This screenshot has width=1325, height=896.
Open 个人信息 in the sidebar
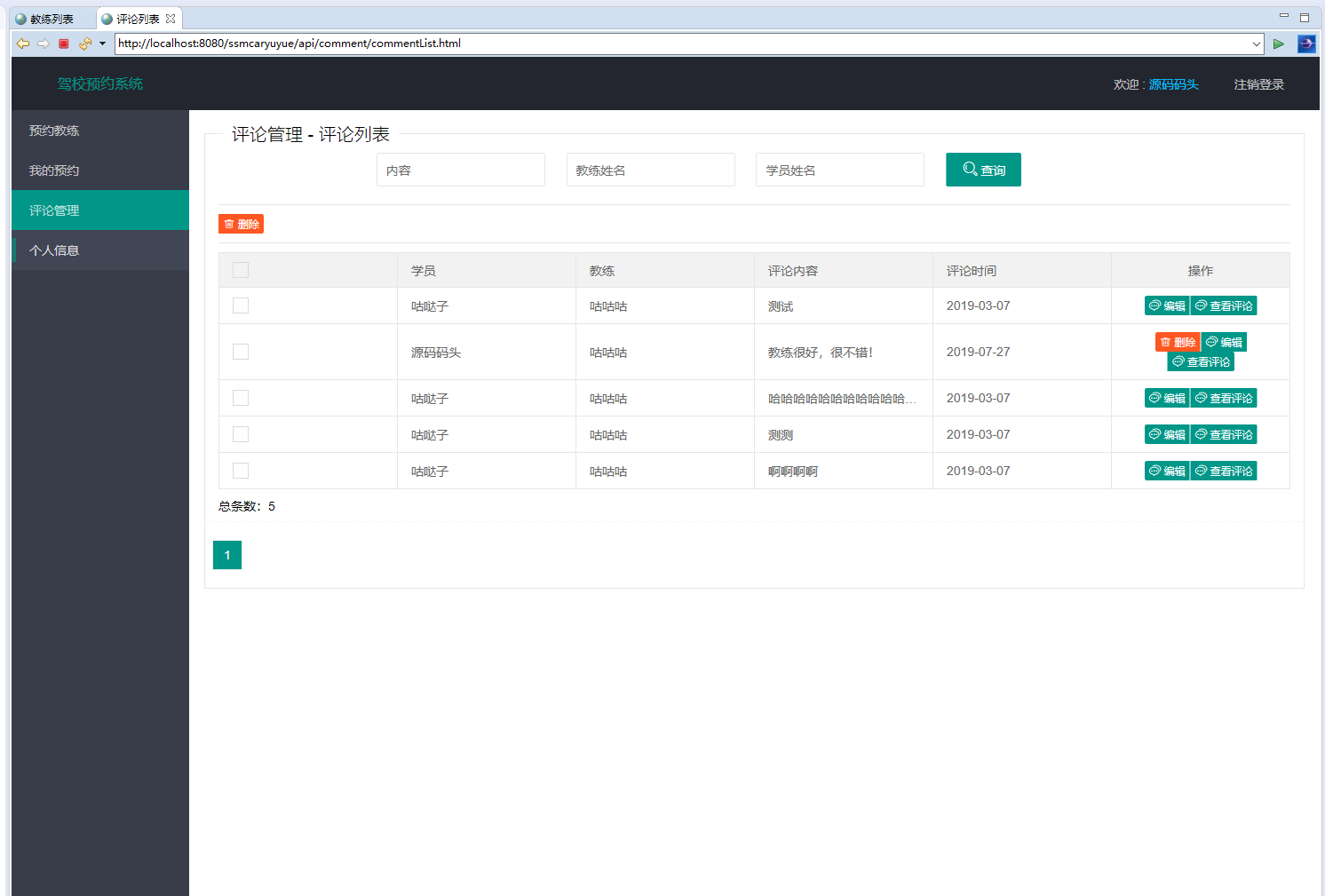point(100,250)
